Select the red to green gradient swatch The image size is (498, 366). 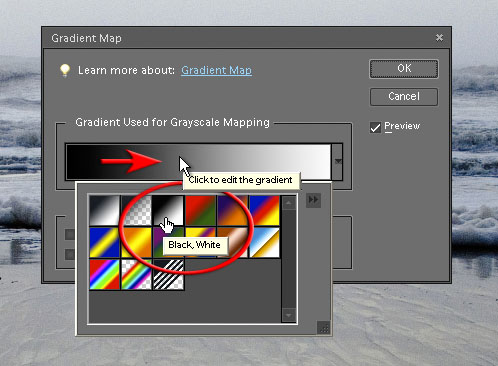click(x=200, y=210)
